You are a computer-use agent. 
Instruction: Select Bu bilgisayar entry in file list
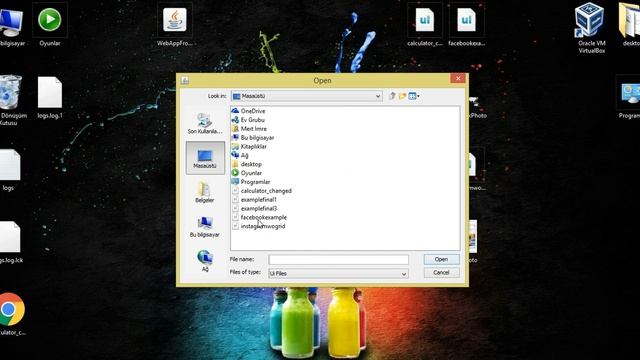tap(253, 138)
